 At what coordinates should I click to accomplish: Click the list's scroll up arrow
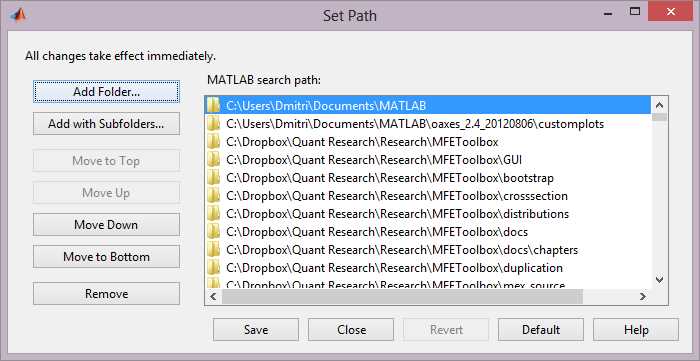tap(659, 105)
